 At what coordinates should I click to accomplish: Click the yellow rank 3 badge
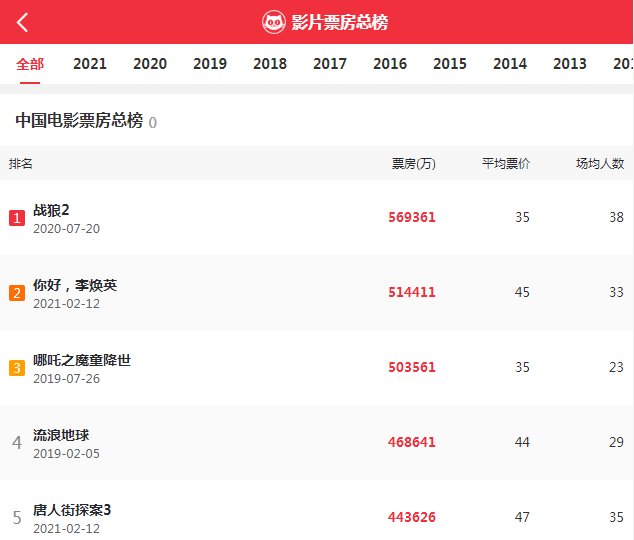pos(17,368)
